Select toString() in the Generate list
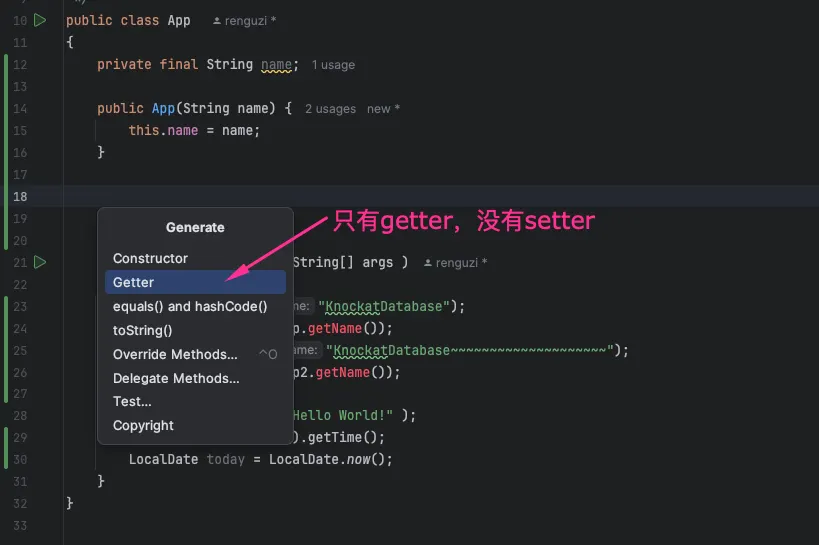The image size is (819, 545). tap(142, 330)
